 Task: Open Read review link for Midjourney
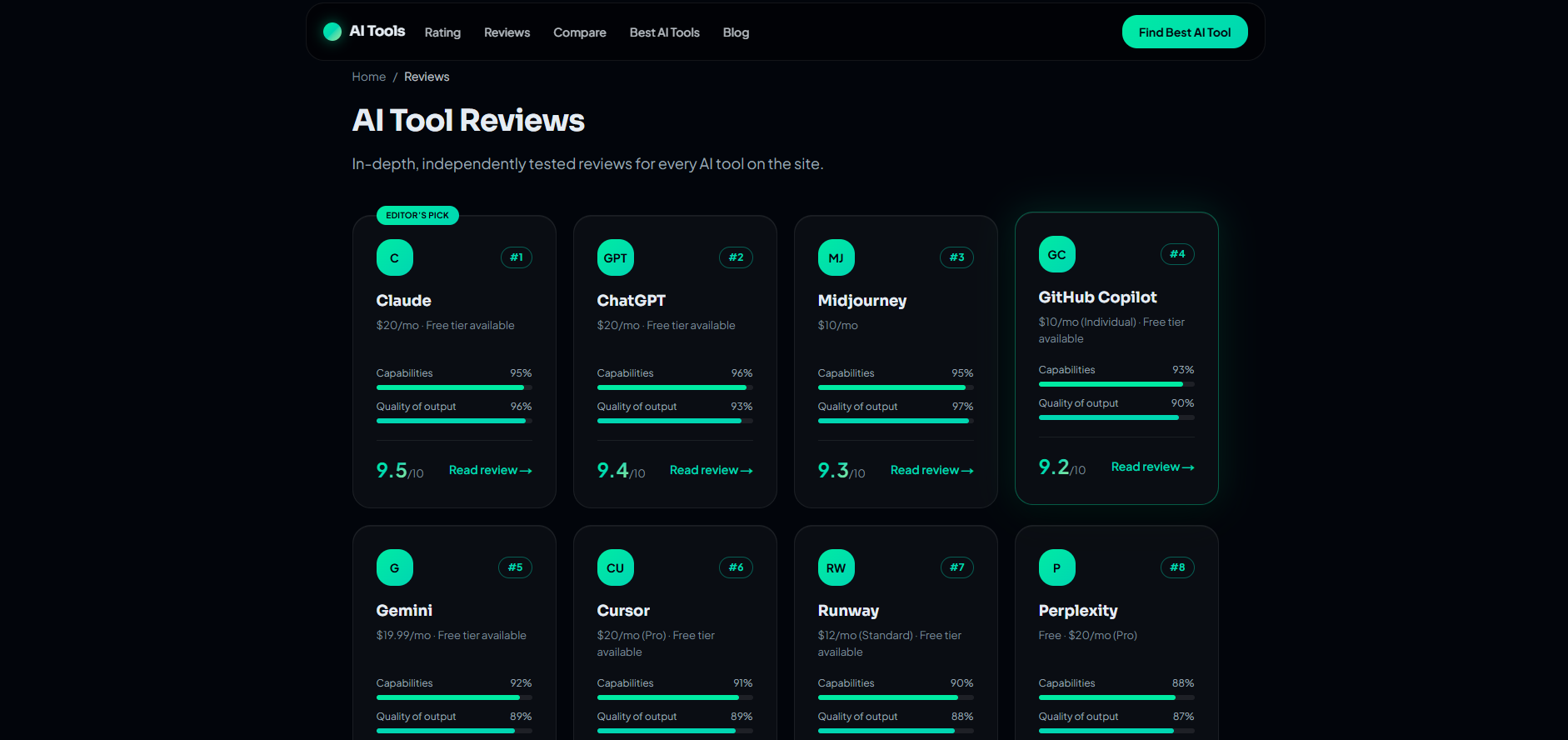[x=932, y=470]
